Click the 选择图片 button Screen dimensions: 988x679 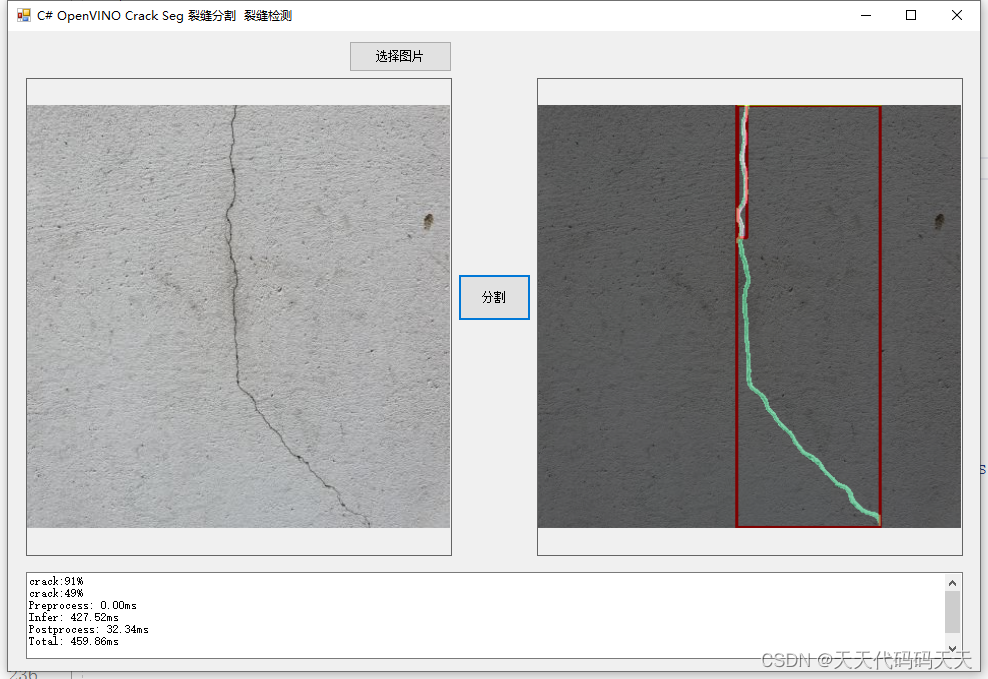pos(400,57)
